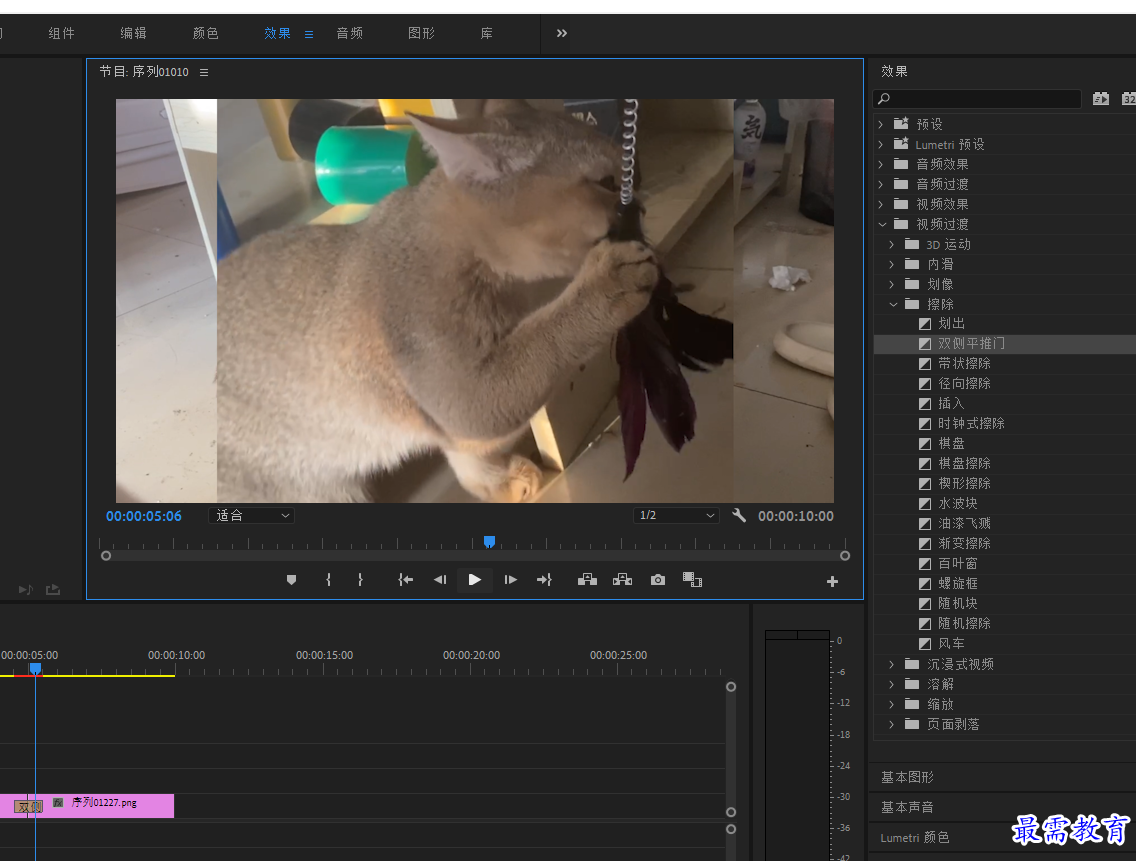1136x861 pixels.
Task: Select the 时钟式擦除 transition icon
Action: pos(925,424)
